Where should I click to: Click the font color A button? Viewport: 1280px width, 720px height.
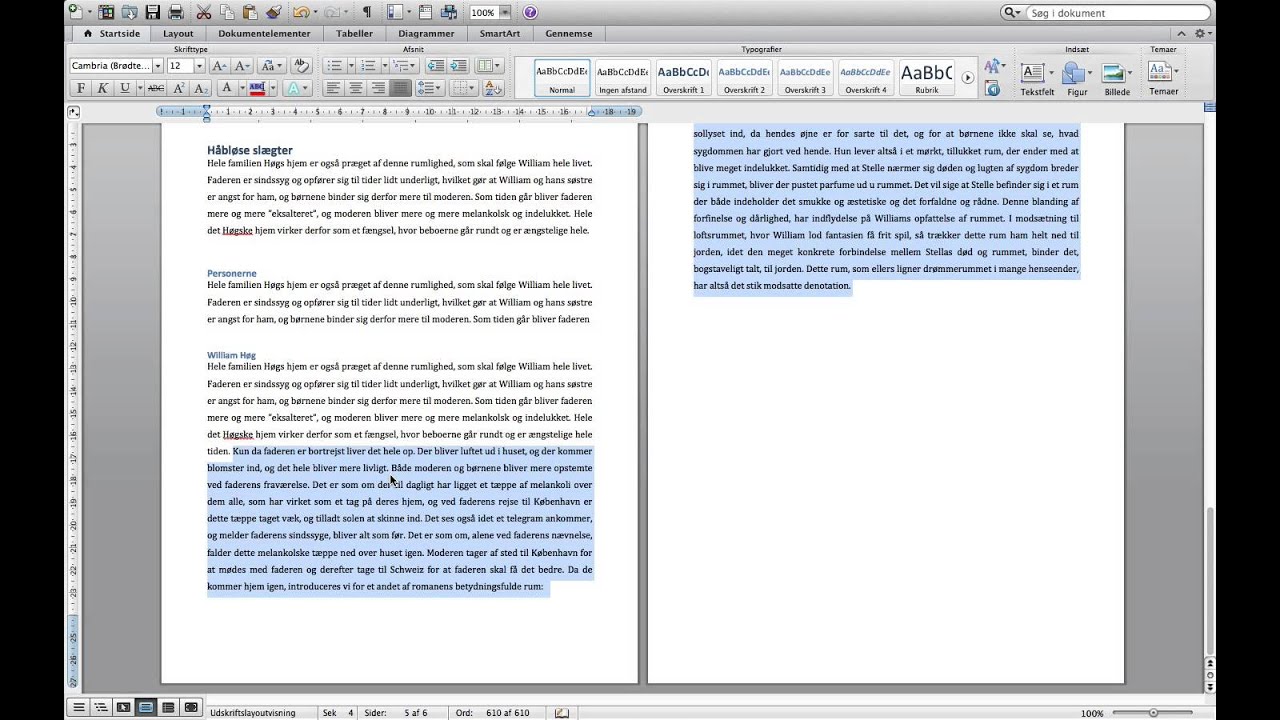[227, 88]
